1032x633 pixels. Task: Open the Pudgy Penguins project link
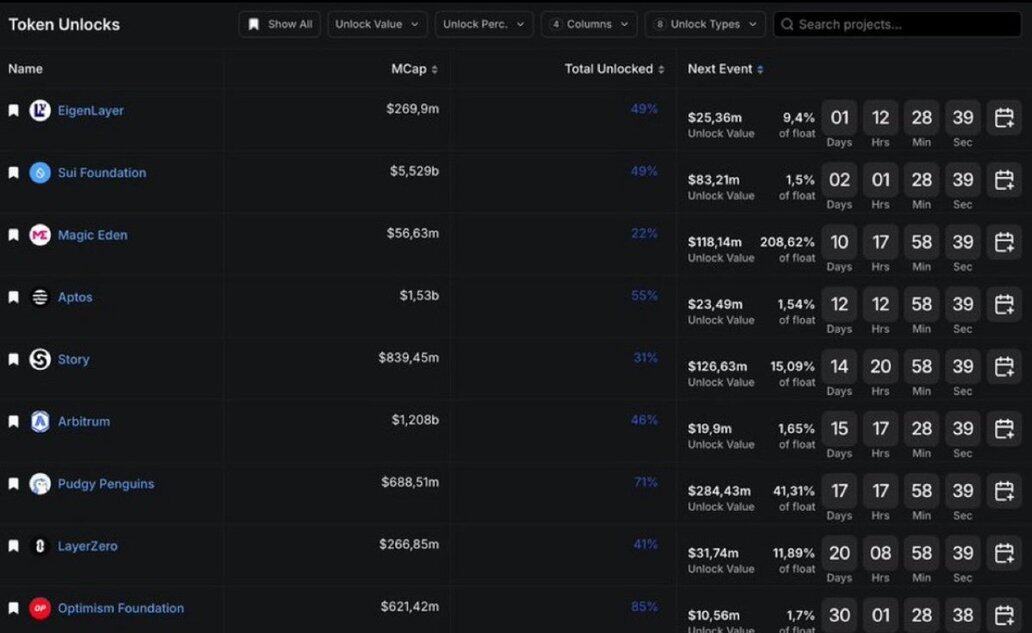(106, 484)
